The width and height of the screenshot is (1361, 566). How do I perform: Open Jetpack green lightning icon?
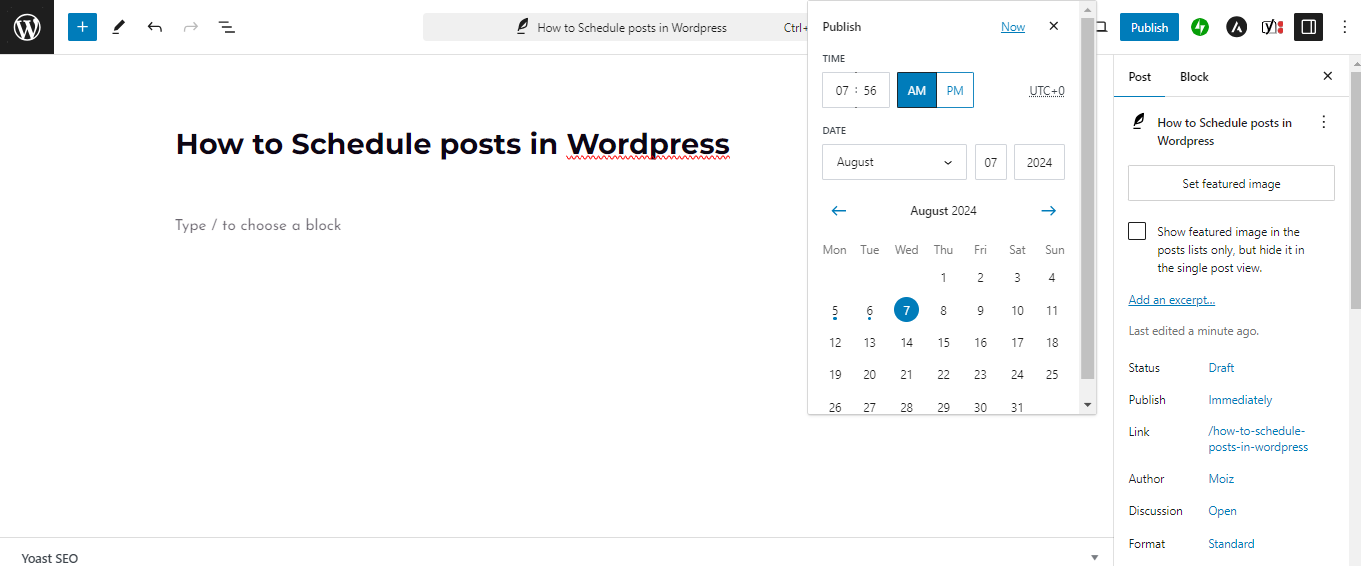click(x=1200, y=27)
